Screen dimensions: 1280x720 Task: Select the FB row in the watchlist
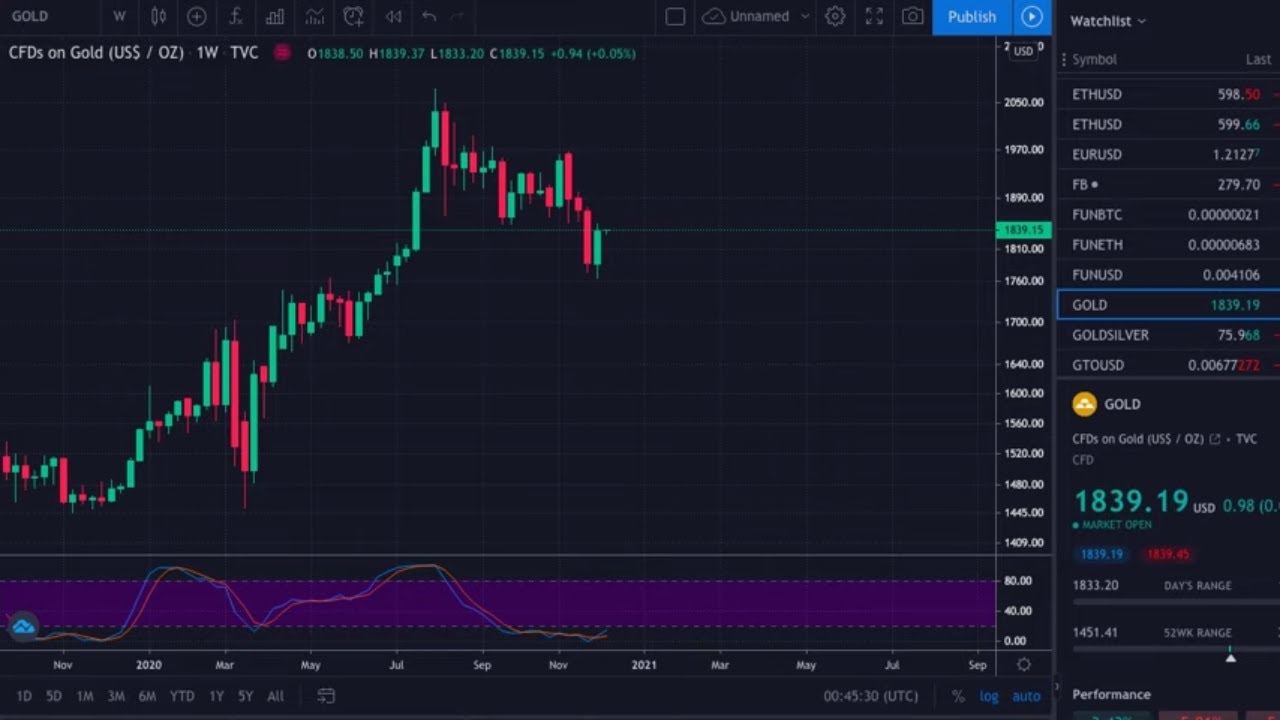(1168, 184)
